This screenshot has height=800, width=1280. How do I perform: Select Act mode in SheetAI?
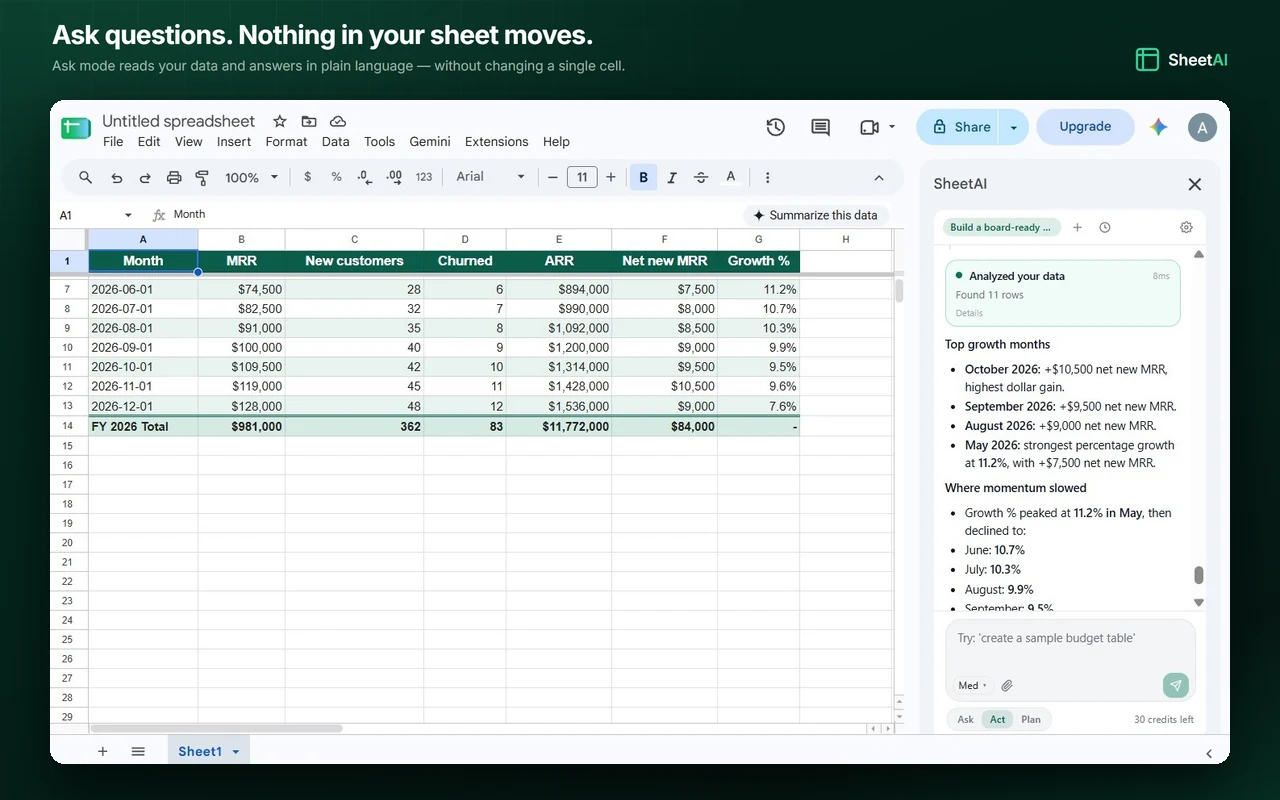tap(998, 719)
